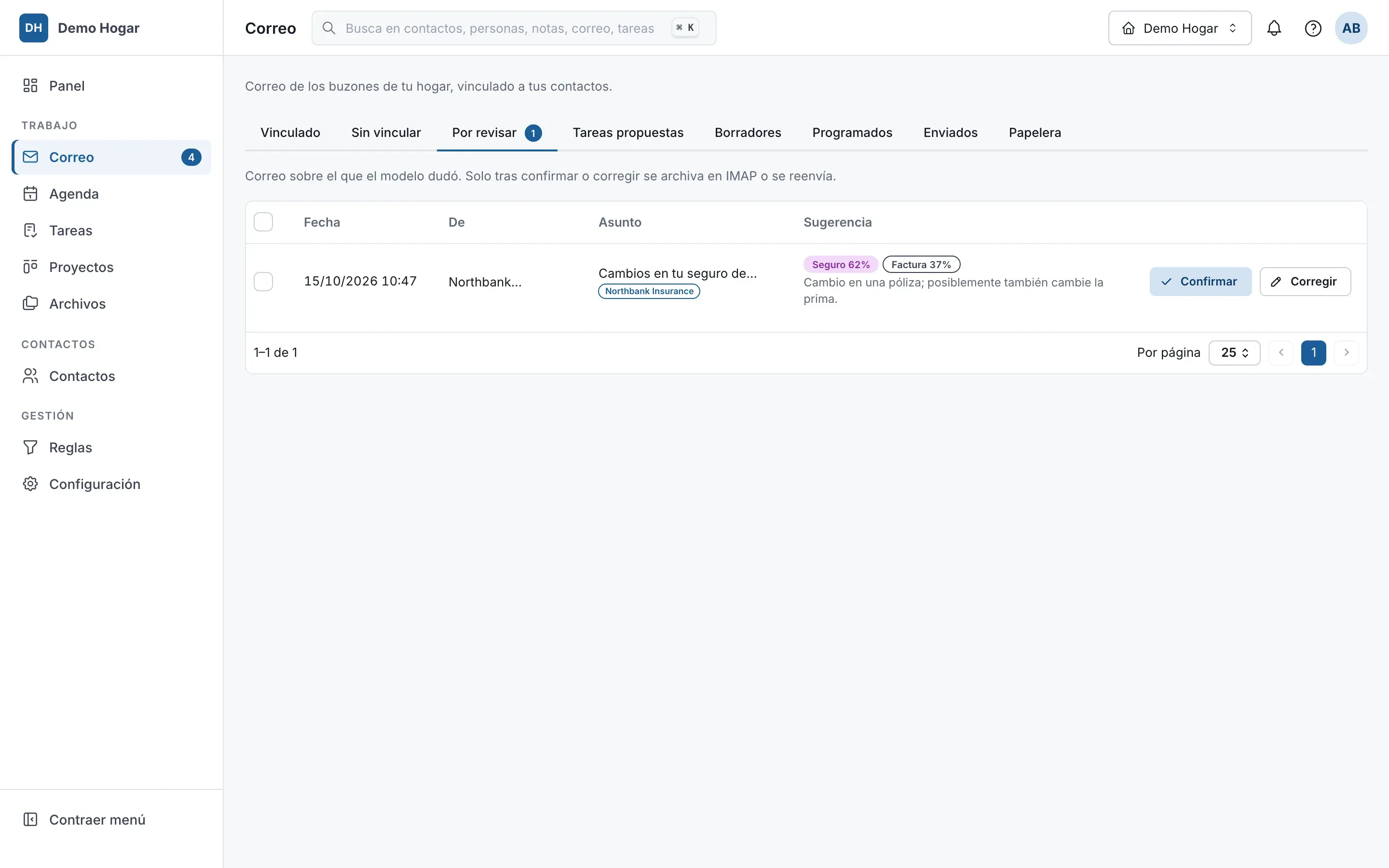Open Reglas filter icon
Image resolution: width=1389 pixels, height=868 pixels.
click(x=30, y=447)
